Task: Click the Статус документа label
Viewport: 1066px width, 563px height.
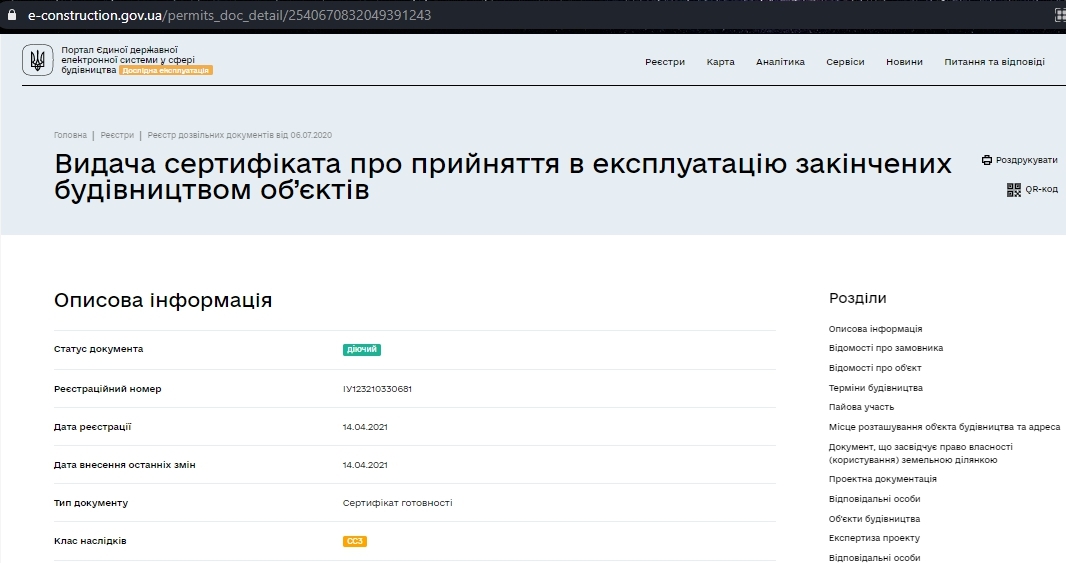Action: pos(98,349)
